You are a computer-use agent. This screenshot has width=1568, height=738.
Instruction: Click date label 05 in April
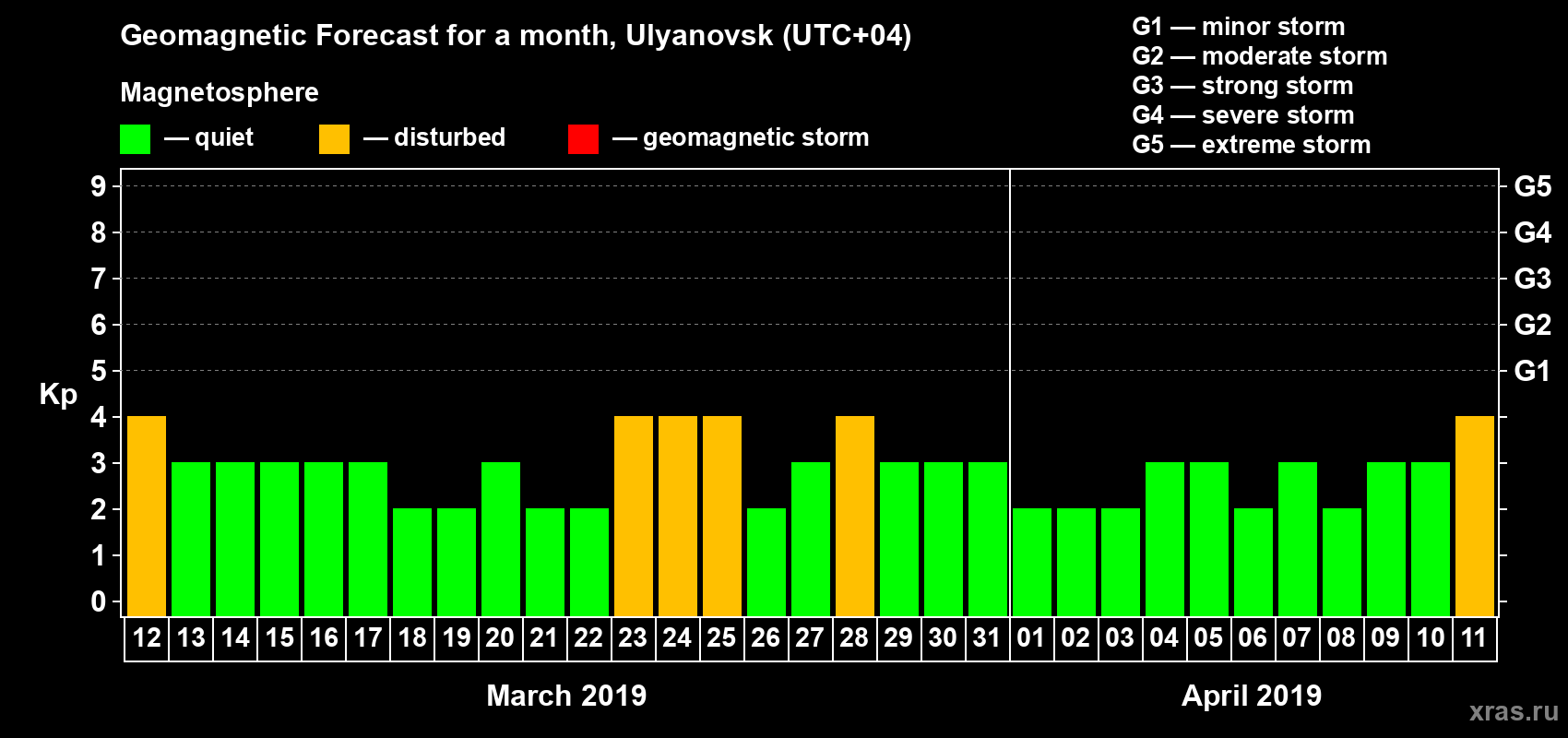tap(1208, 638)
